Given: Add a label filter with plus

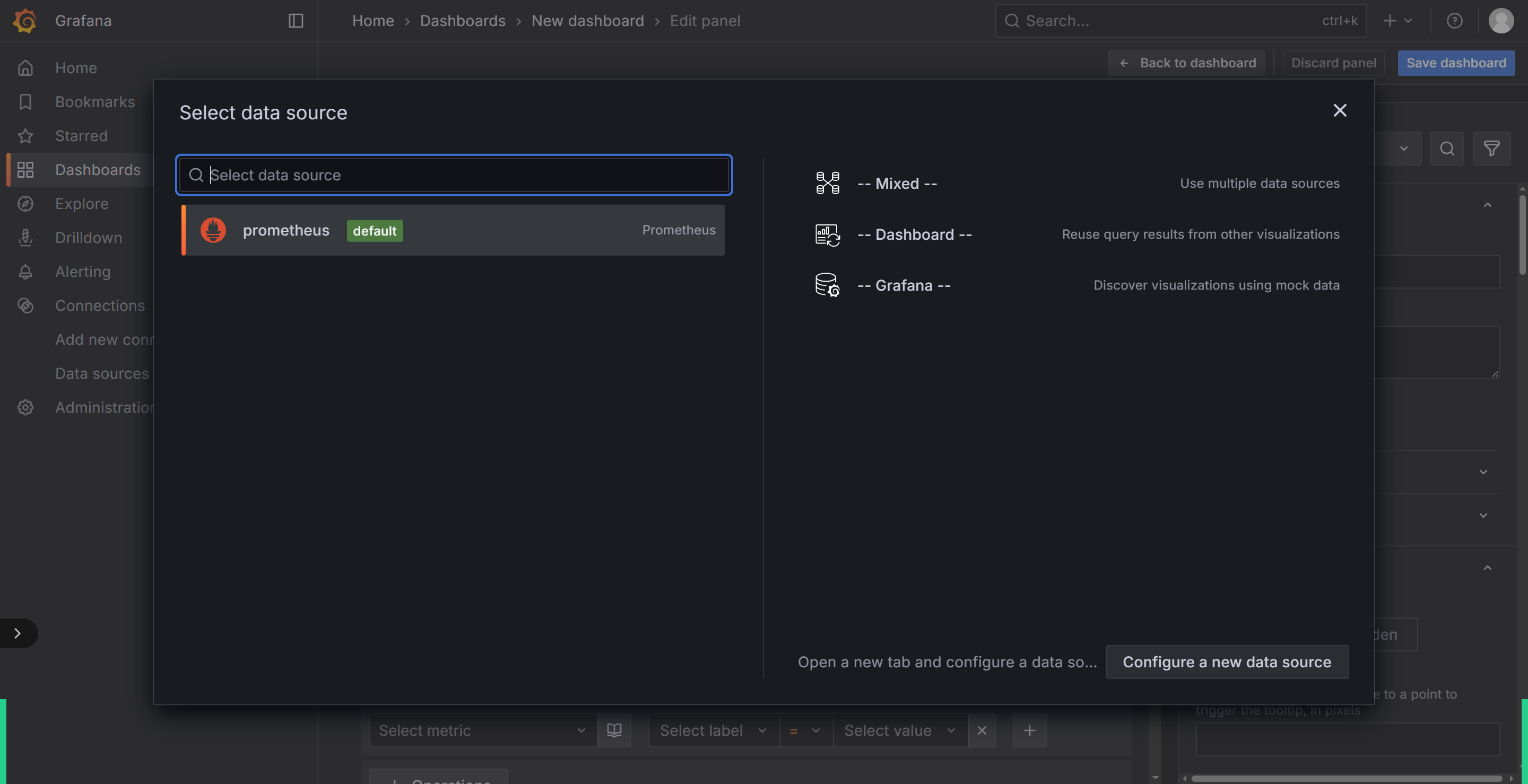Looking at the screenshot, I should point(1030,730).
